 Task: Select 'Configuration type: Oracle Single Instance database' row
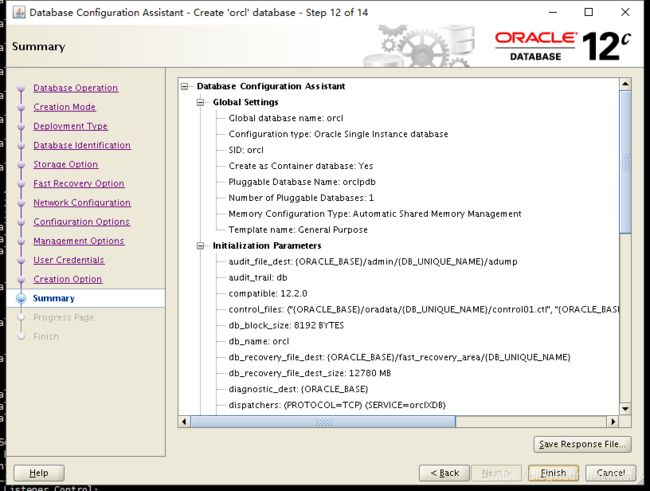click(x=338, y=134)
